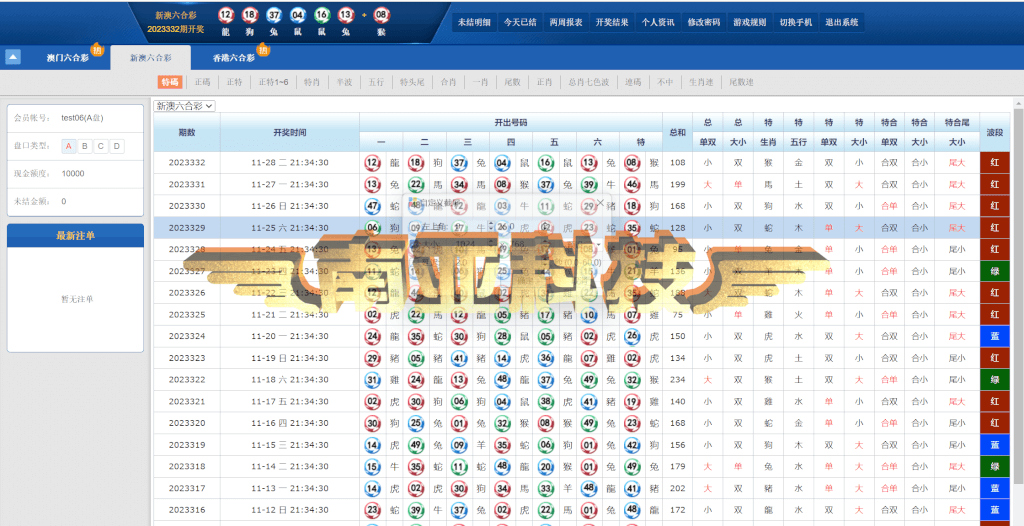The width and height of the screenshot is (1024, 526).
Task: Click ball 46 in row 2023331
Action: 632,184
